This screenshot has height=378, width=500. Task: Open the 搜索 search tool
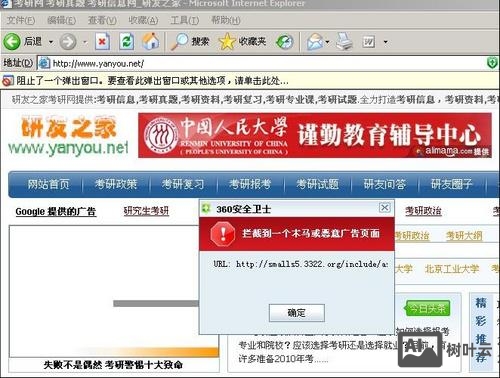pos(190,42)
